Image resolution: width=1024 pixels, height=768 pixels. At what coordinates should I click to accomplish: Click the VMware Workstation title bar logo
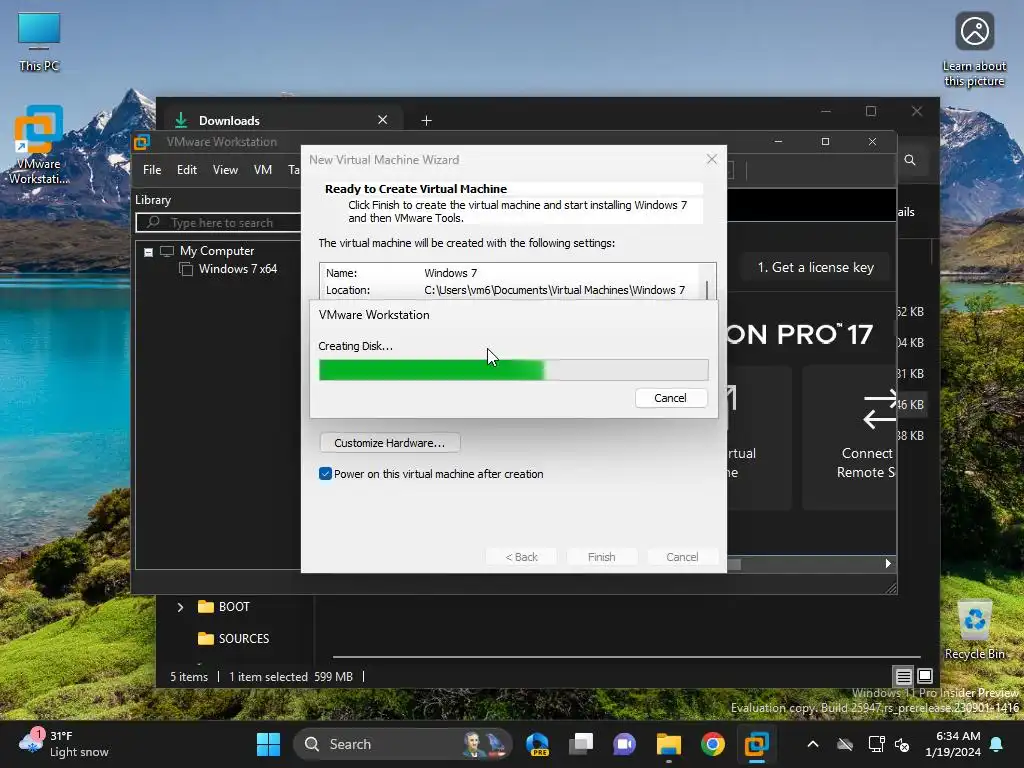tap(142, 142)
